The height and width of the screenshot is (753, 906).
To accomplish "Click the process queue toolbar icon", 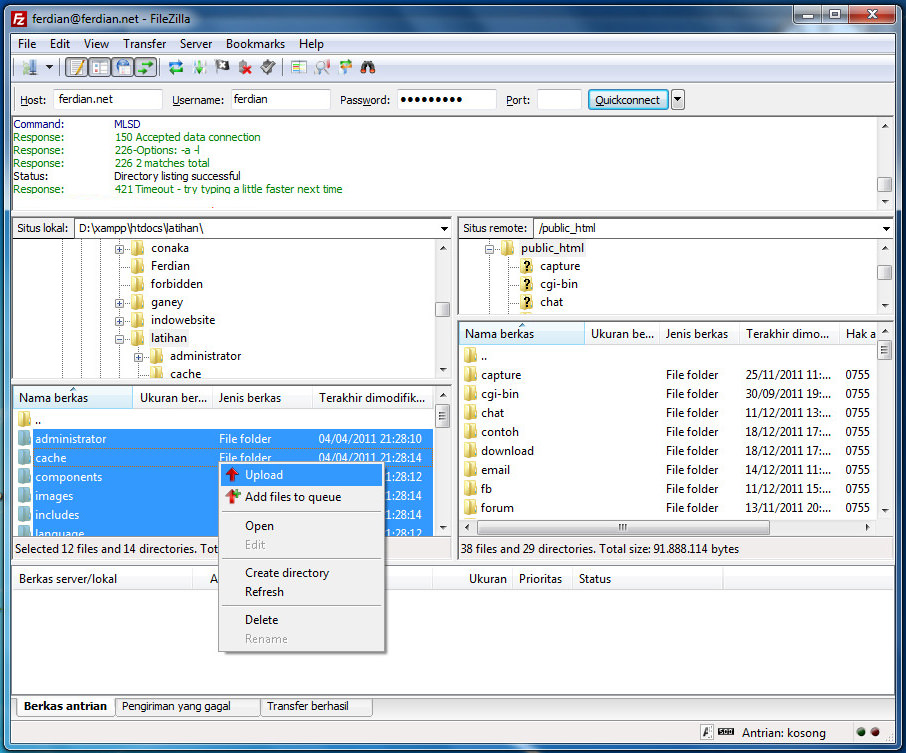I will 199,68.
